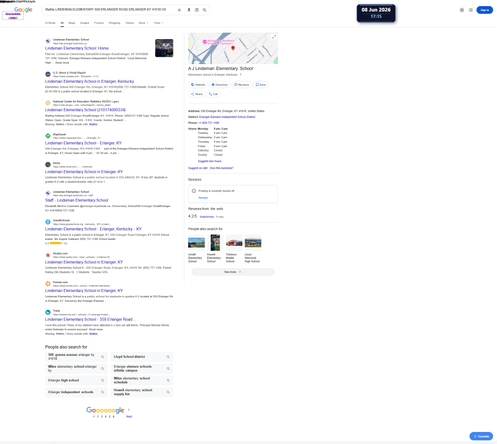Switch to the AI Mode tab
The height and width of the screenshot is (444, 500).
[x=50, y=23]
